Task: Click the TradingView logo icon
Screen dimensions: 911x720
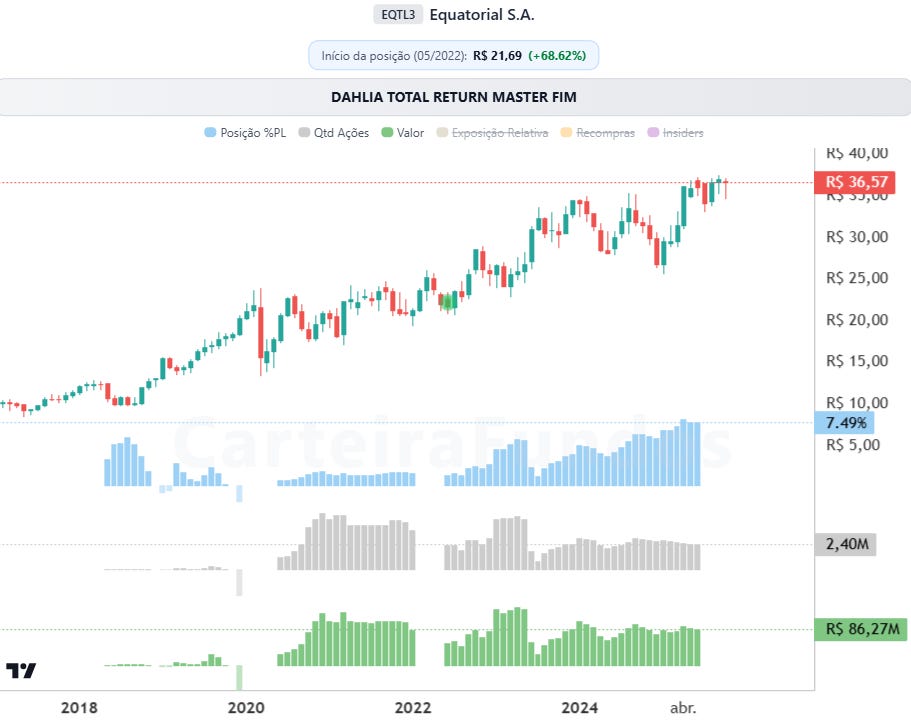Action: (x=21, y=671)
